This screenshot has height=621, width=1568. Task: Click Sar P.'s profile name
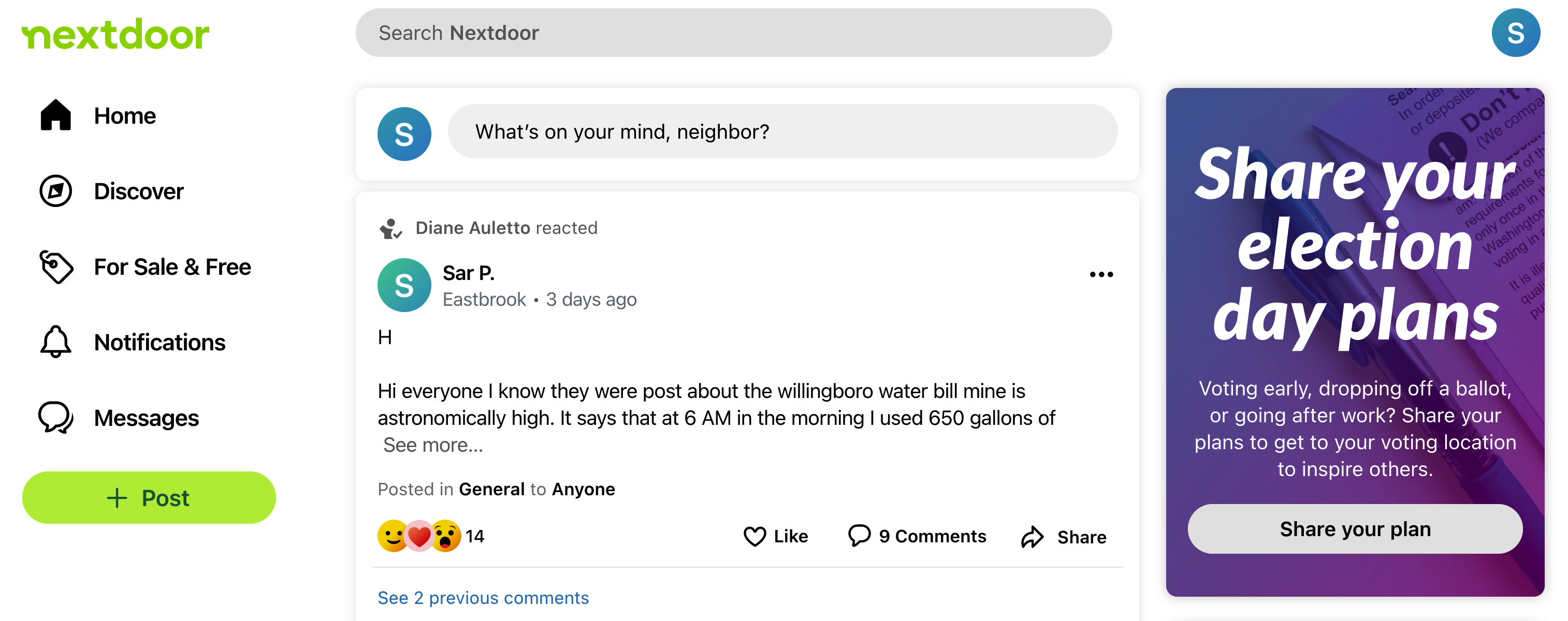point(468,273)
